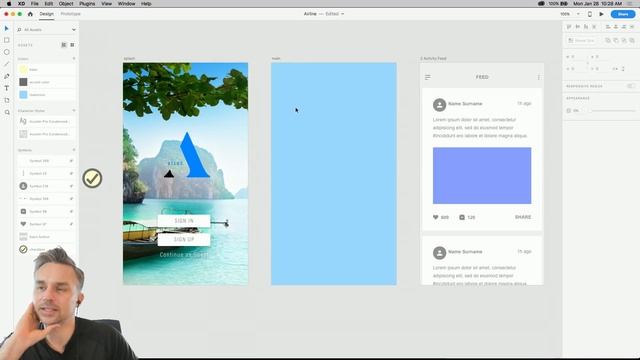Open the View menu
The height and width of the screenshot is (360, 640).
[x=107, y=4]
